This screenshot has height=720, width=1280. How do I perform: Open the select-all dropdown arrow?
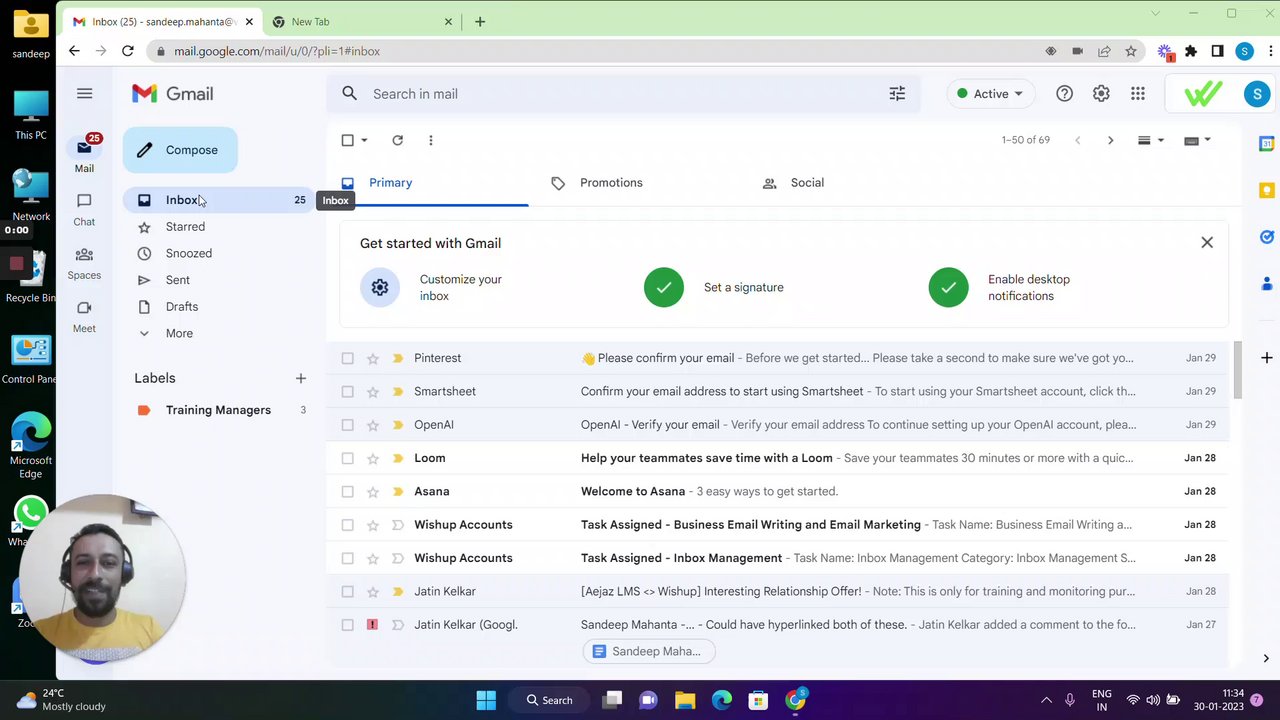point(364,141)
